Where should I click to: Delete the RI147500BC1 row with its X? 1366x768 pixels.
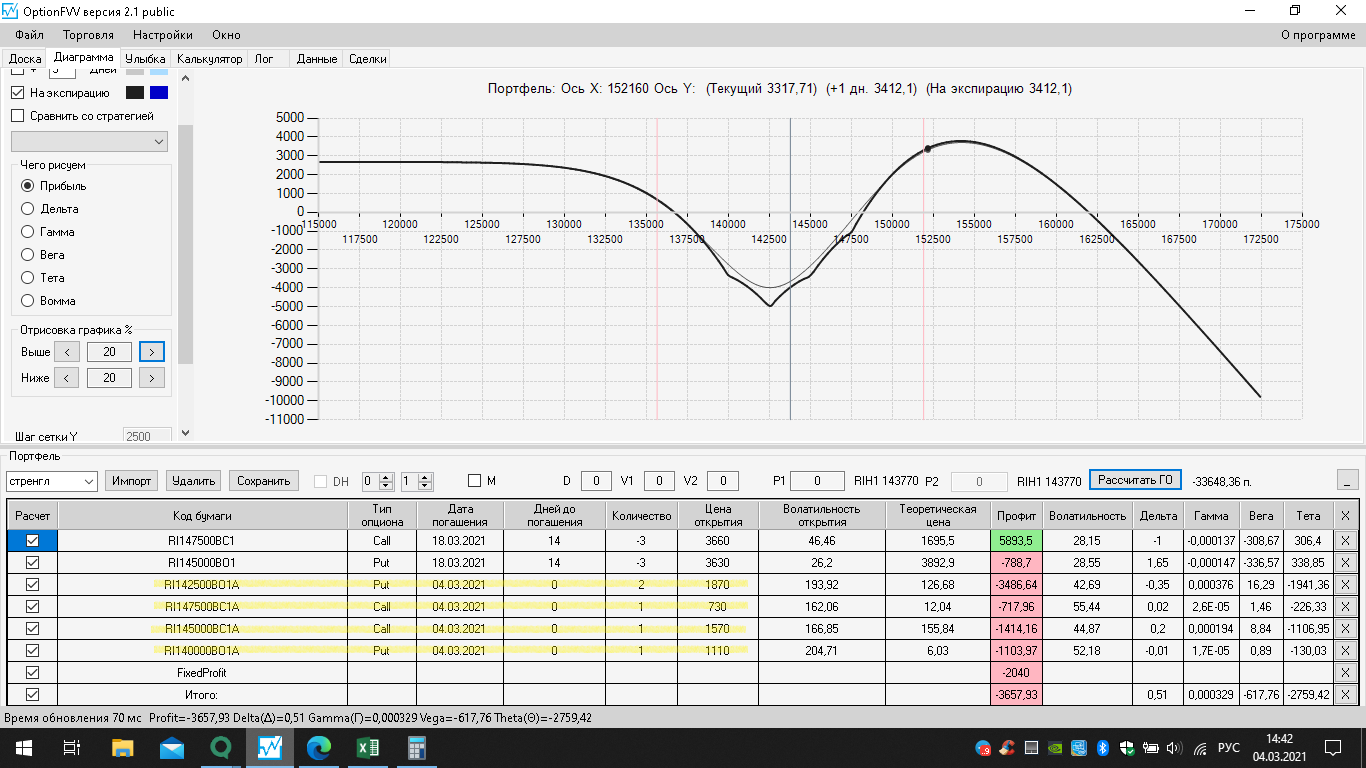tap(1345, 540)
